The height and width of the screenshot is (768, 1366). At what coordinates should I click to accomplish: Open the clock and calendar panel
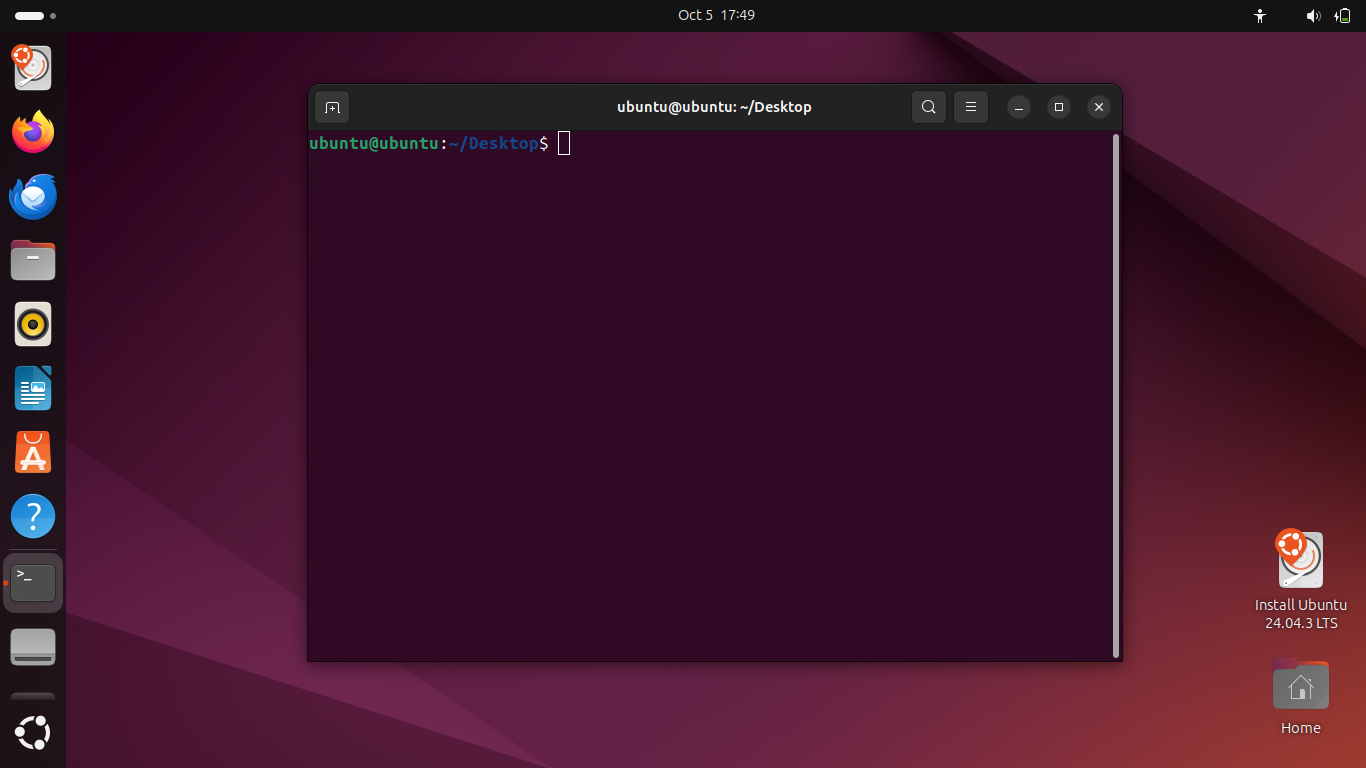716,15
